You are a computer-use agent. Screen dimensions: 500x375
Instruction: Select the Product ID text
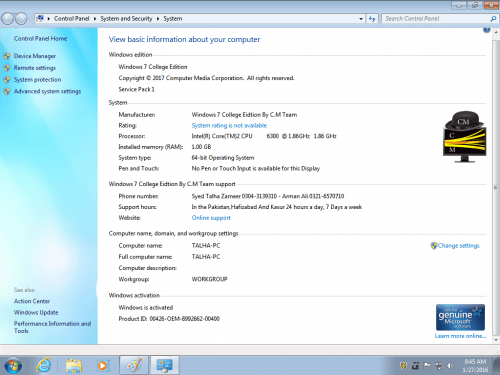pyautogui.click(x=169, y=319)
